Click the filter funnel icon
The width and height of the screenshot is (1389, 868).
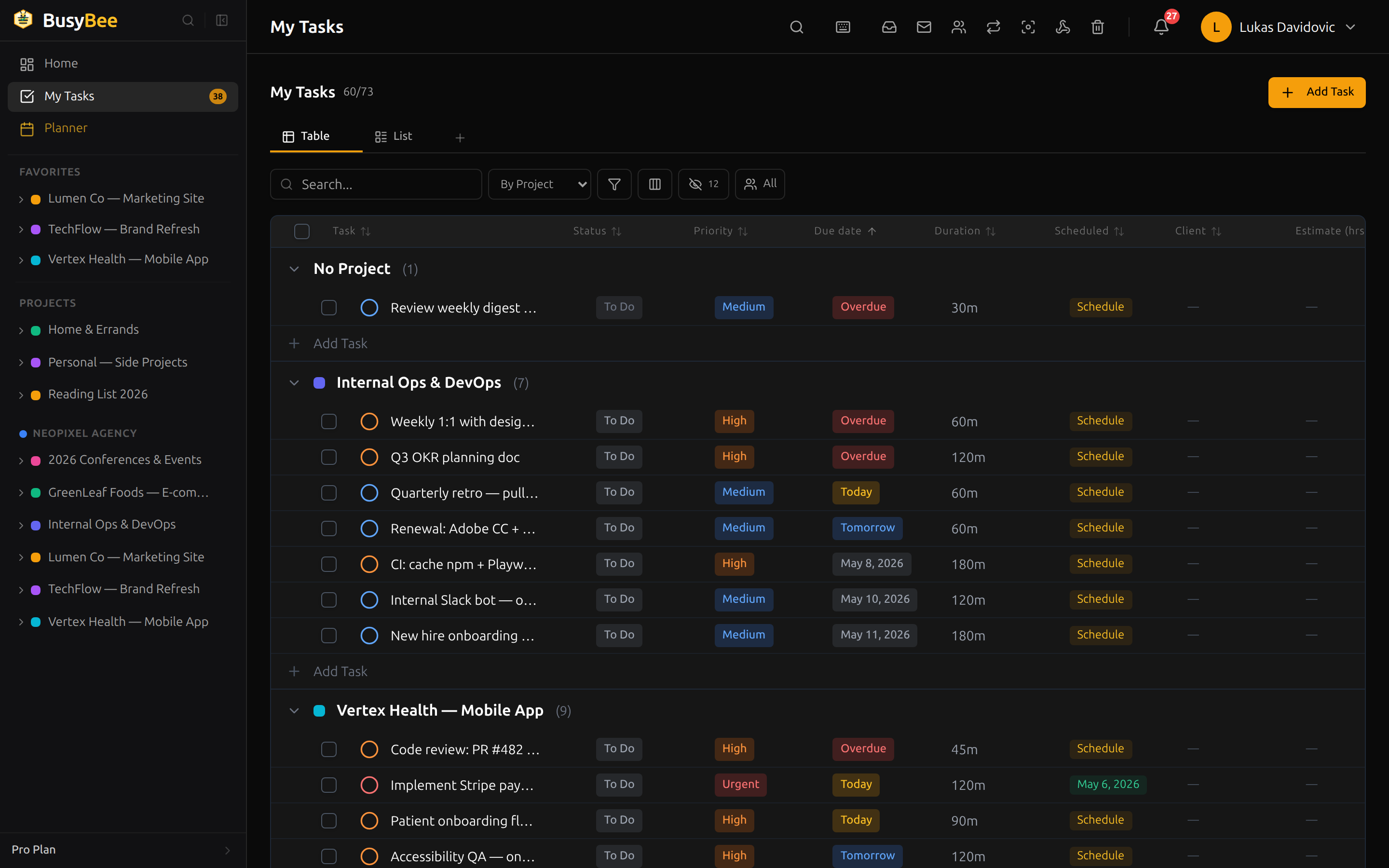coord(614,184)
